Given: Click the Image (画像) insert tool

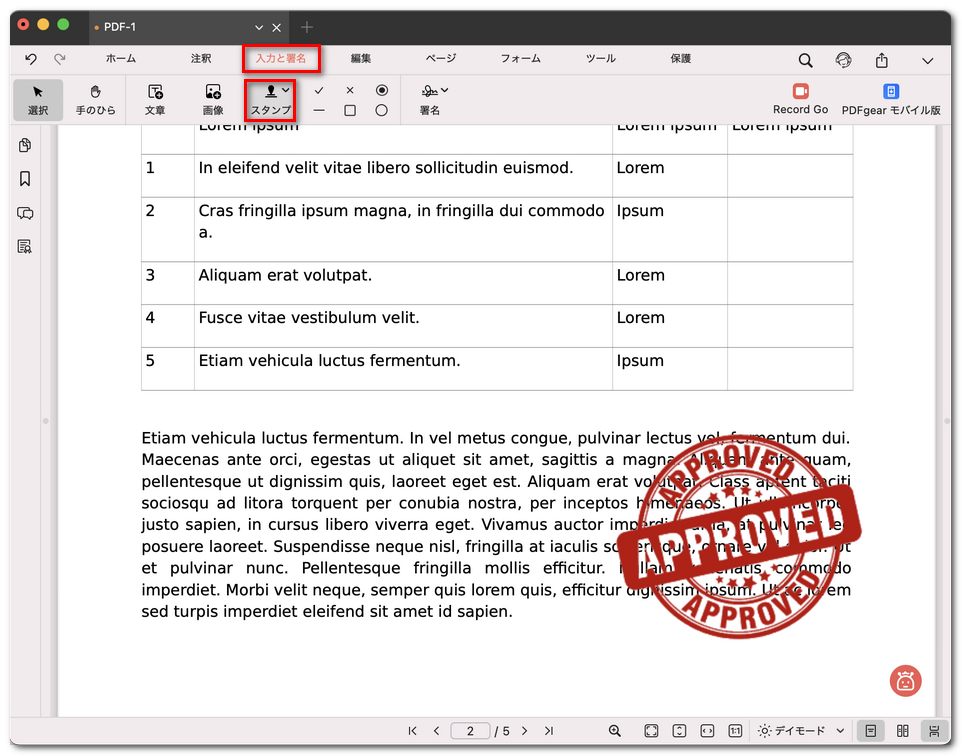Looking at the screenshot, I should click(213, 99).
